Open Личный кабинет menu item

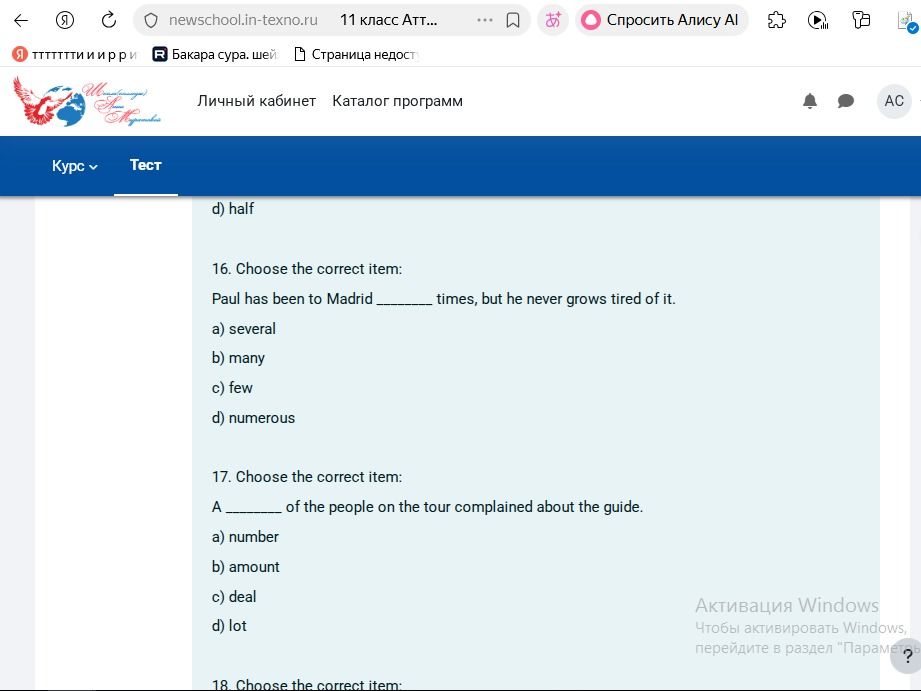pyautogui.click(x=257, y=101)
